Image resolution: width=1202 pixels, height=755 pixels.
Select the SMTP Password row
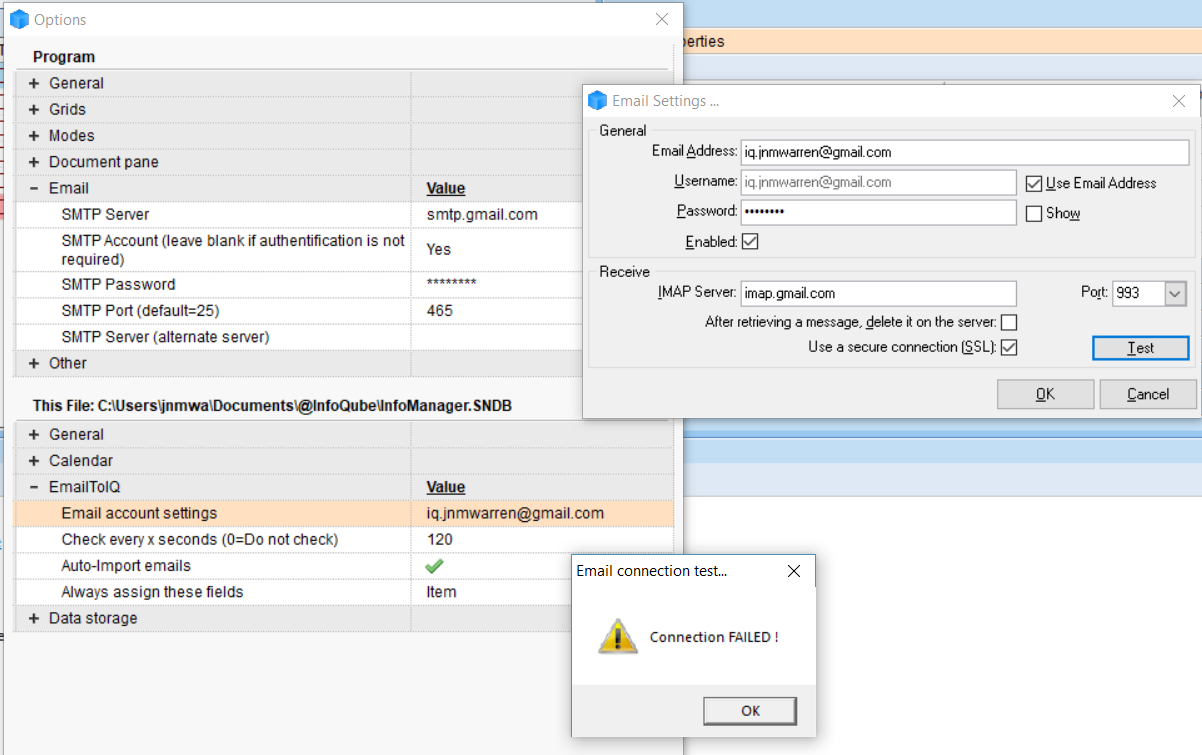(298, 284)
